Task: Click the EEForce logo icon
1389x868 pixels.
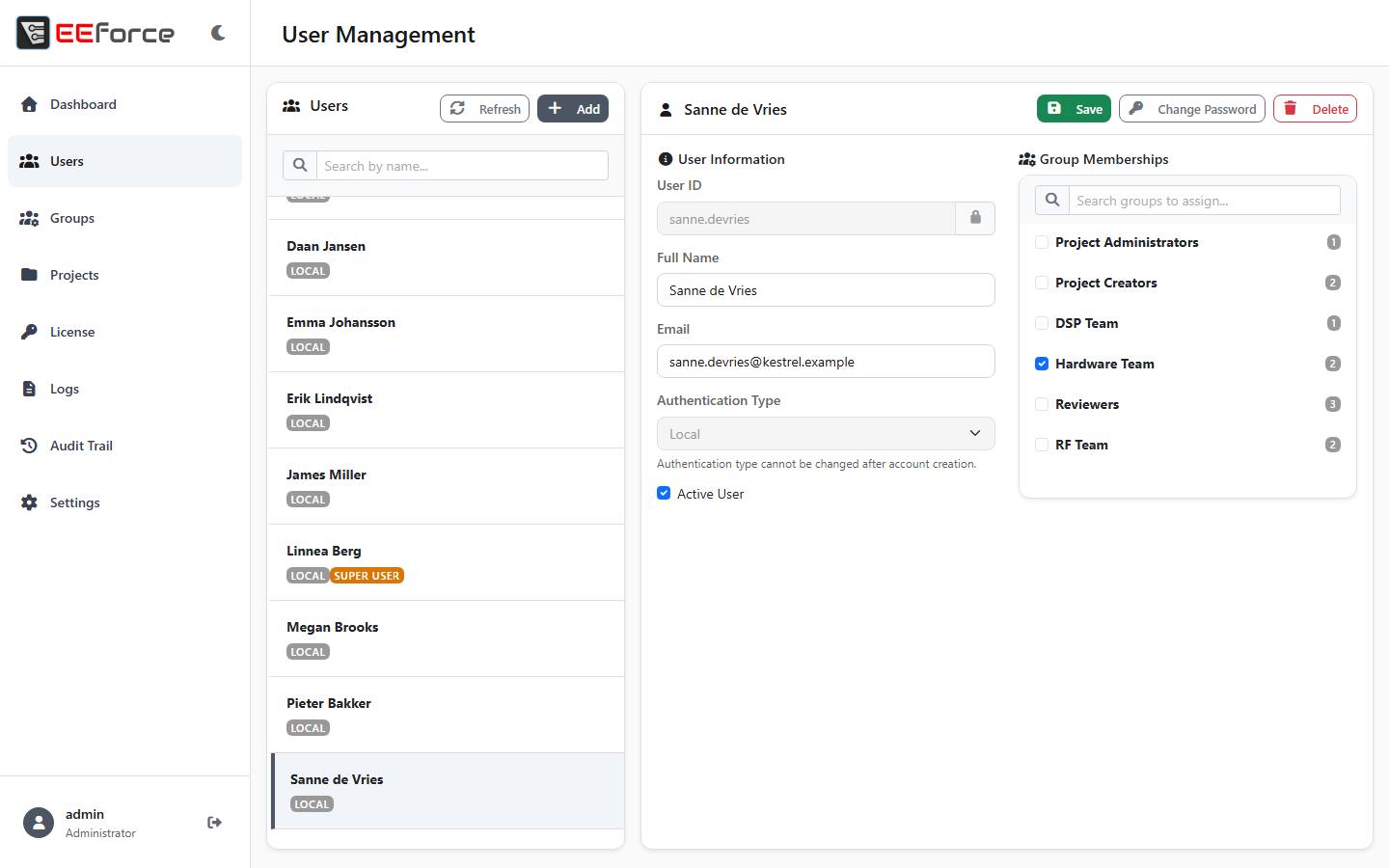Action: 33,33
